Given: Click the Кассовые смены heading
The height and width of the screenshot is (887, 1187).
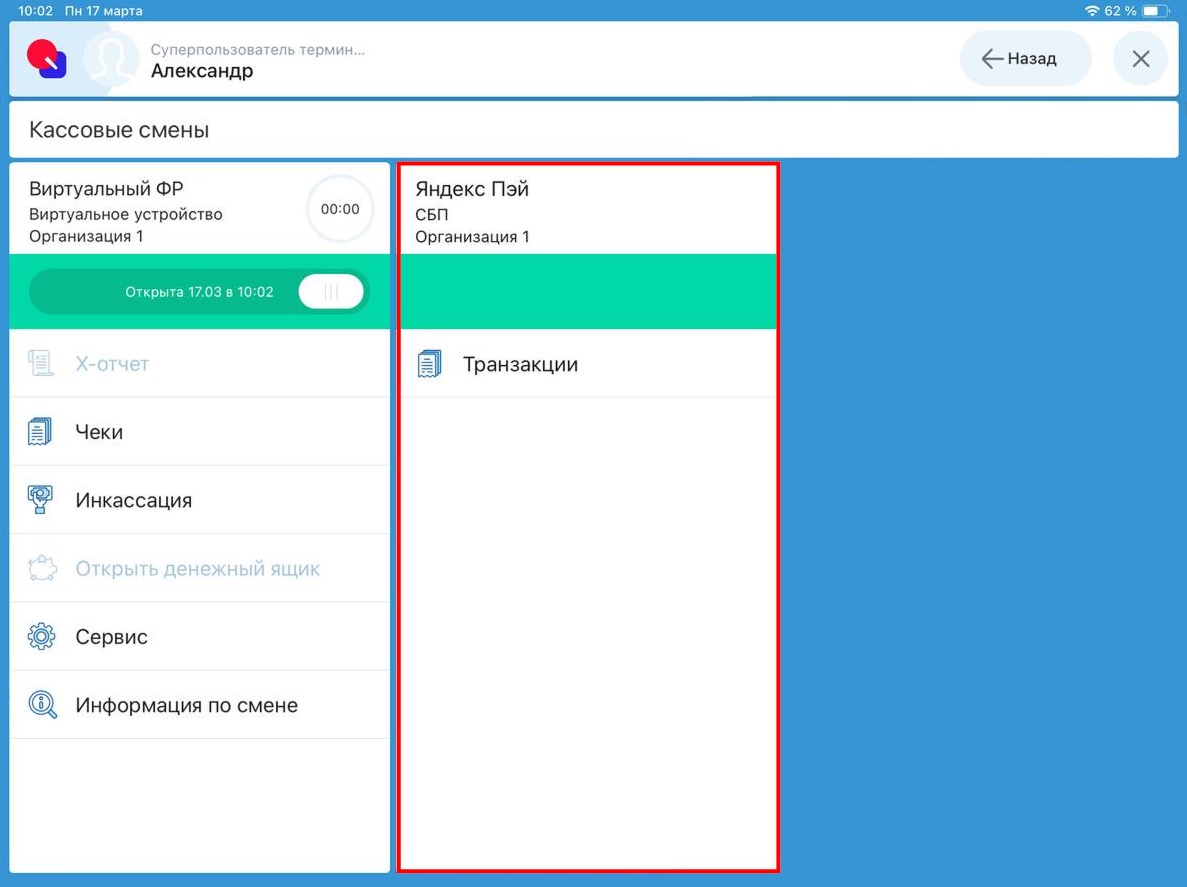Looking at the screenshot, I should click(x=119, y=130).
